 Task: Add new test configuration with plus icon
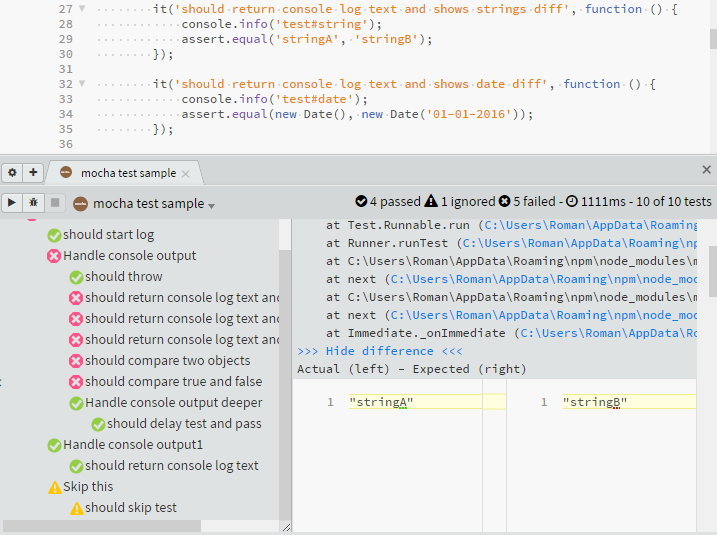click(33, 172)
